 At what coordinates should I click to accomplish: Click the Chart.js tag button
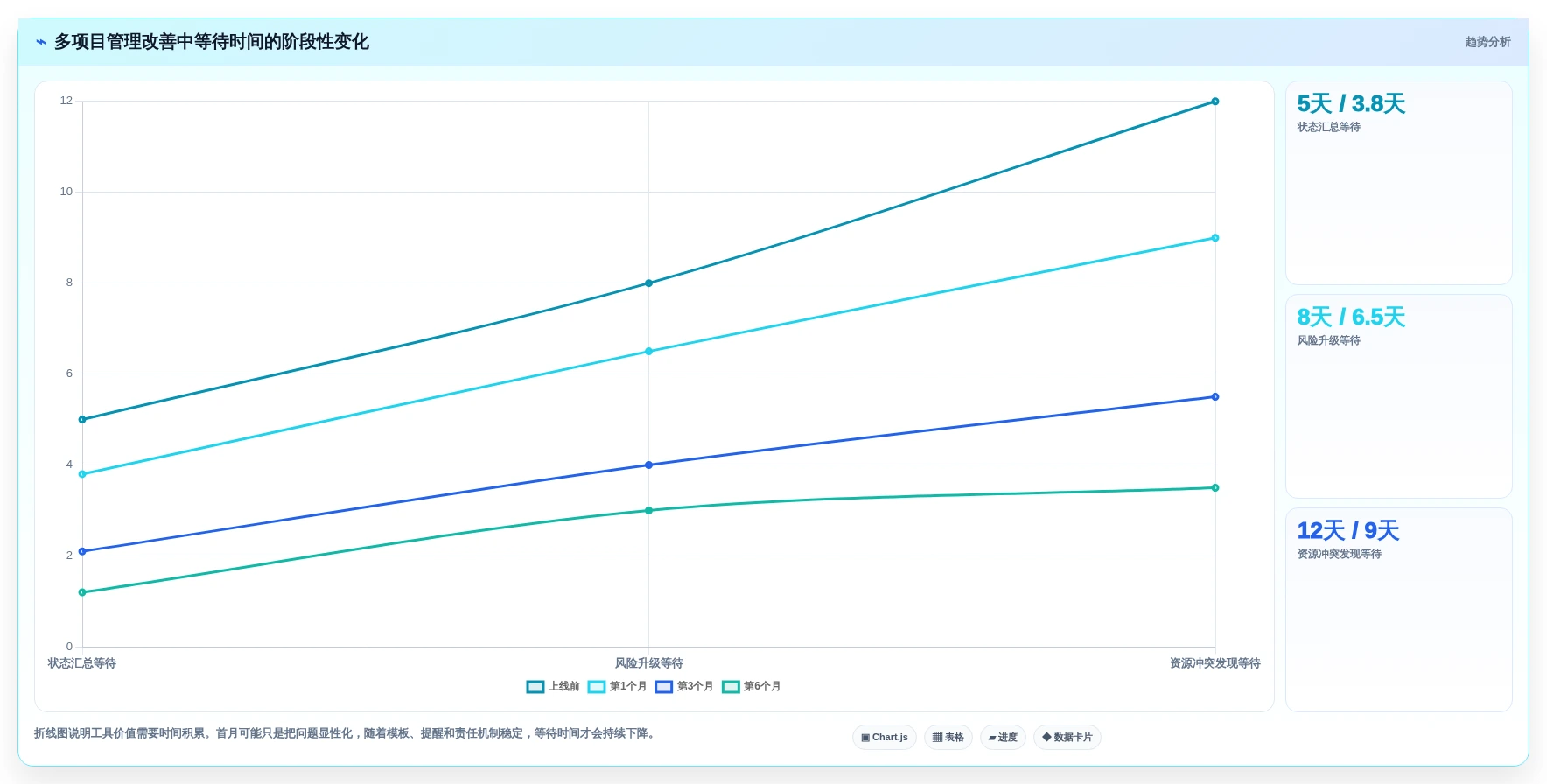pyautogui.click(x=885, y=738)
